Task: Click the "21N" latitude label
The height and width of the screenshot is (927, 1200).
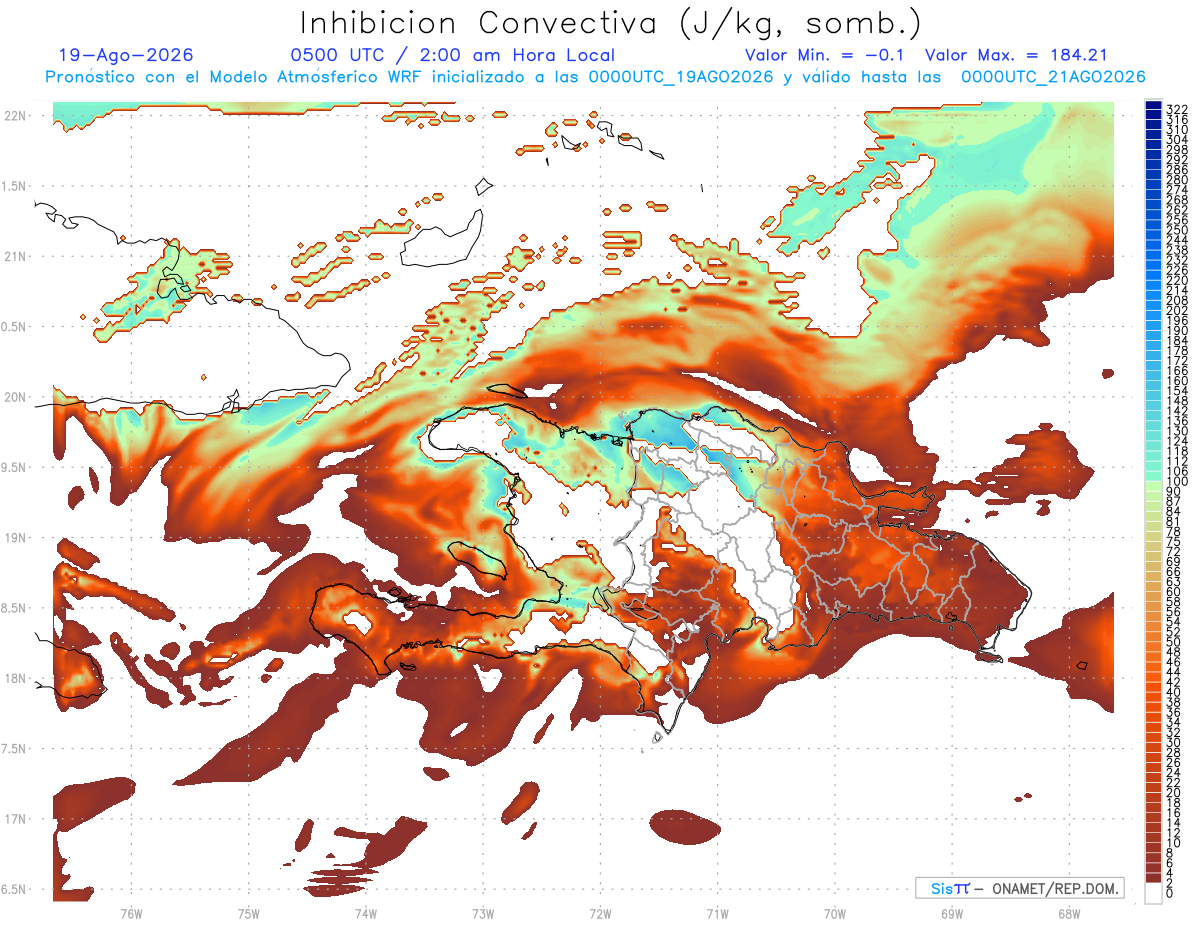Action: 15,256
